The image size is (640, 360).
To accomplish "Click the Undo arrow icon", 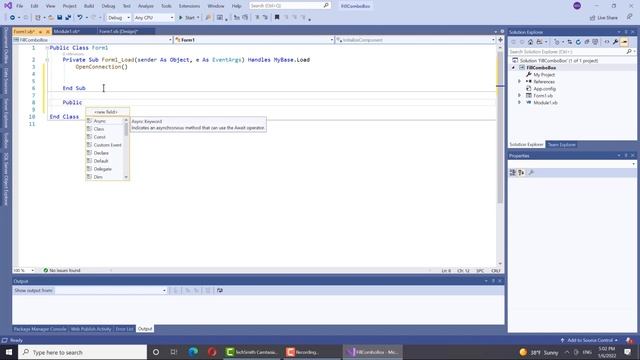I will [x=80, y=18].
